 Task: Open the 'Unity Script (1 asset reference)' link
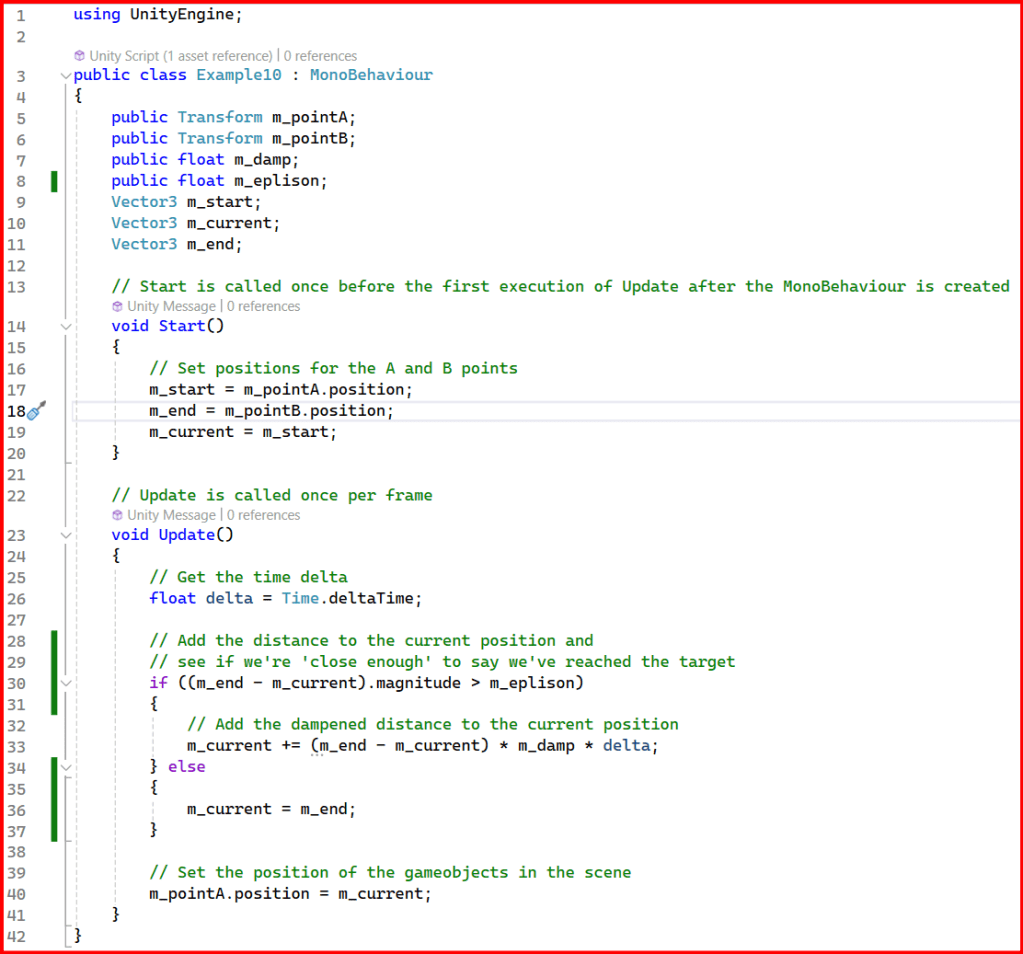180,56
